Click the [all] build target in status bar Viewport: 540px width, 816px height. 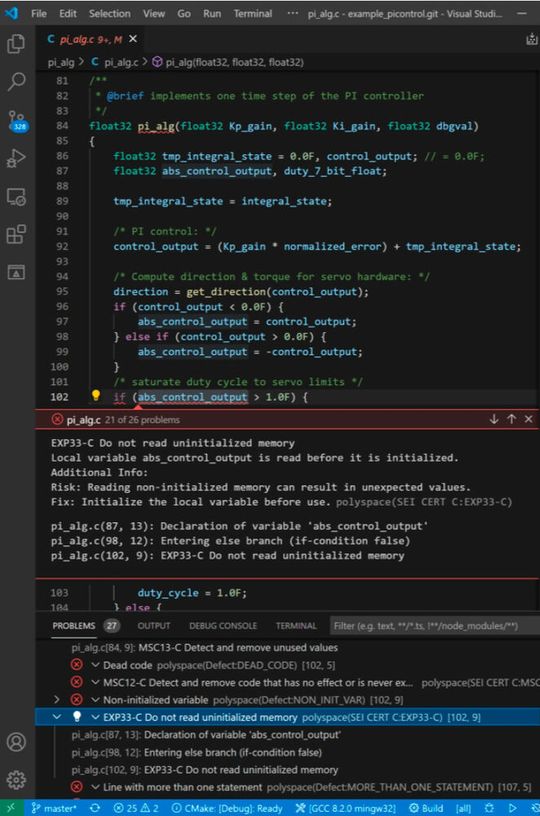click(x=464, y=808)
